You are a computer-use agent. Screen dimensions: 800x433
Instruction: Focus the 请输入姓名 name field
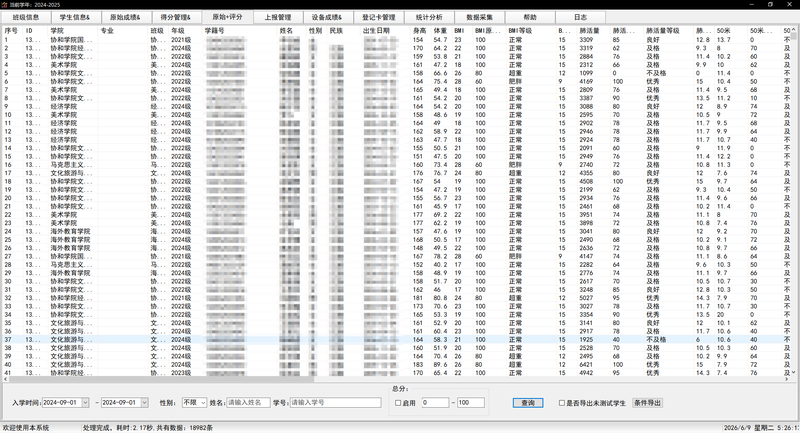[x=248, y=402]
